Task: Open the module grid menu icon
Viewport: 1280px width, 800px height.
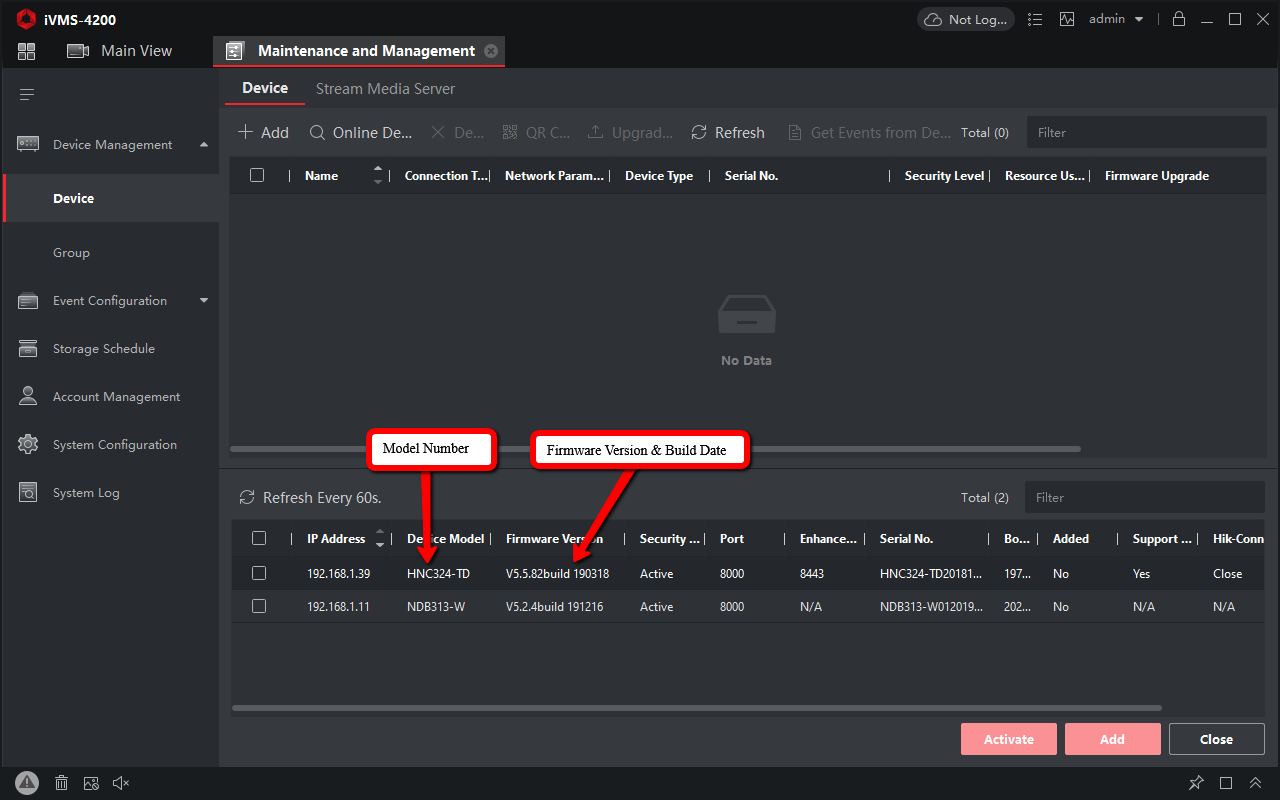Action: coord(27,51)
